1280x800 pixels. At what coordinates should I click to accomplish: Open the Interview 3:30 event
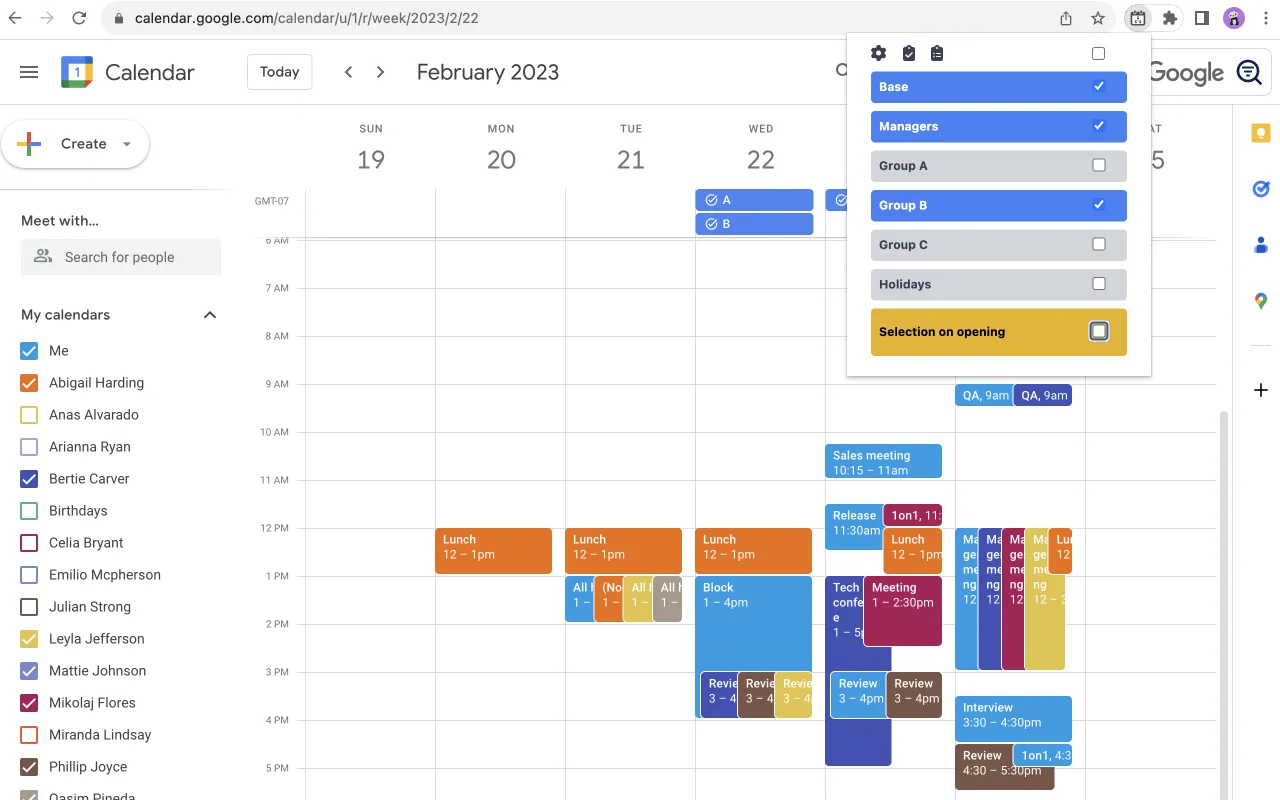1013,718
